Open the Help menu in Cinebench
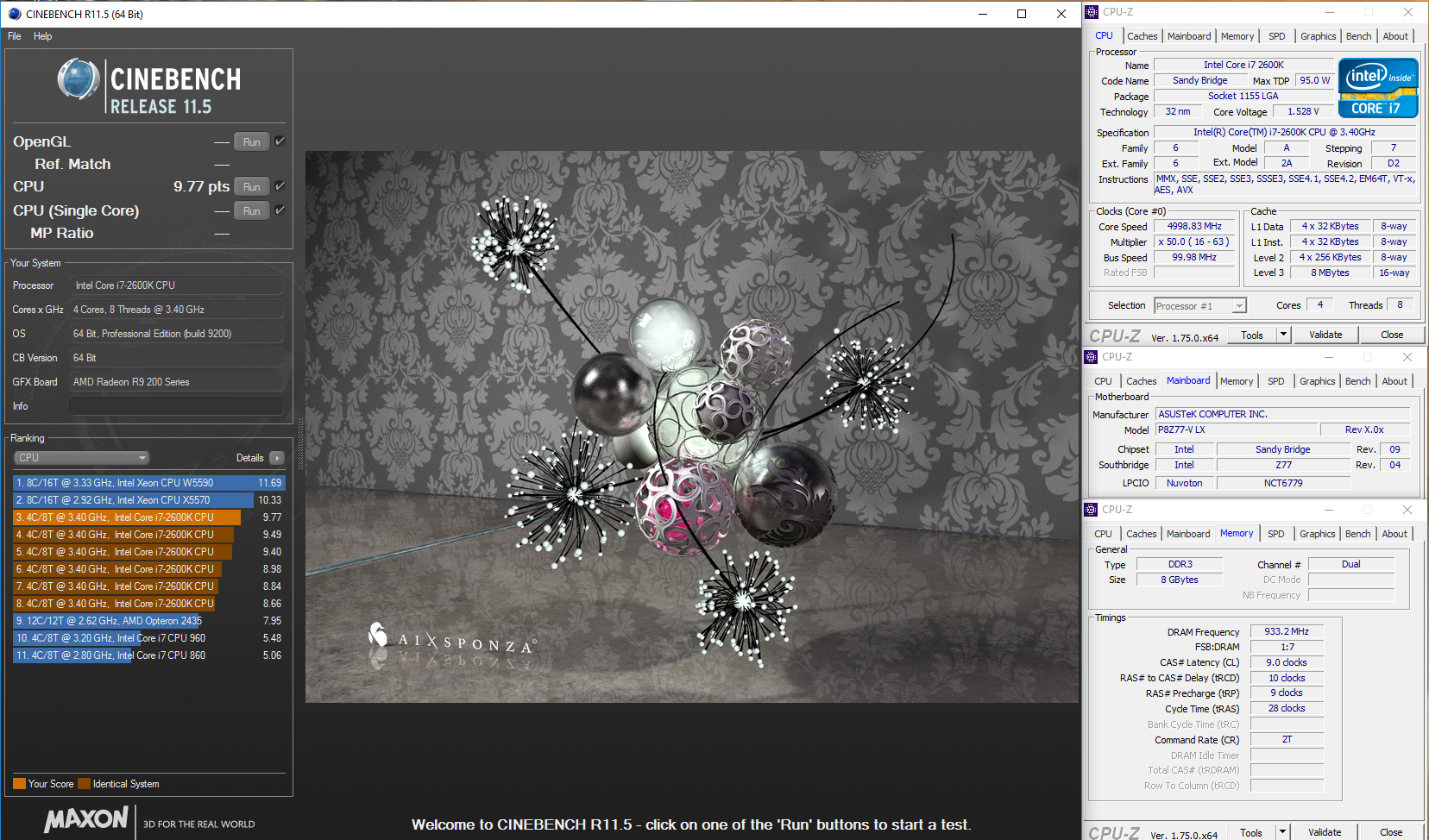This screenshot has width=1429, height=840. pyautogui.click(x=43, y=36)
